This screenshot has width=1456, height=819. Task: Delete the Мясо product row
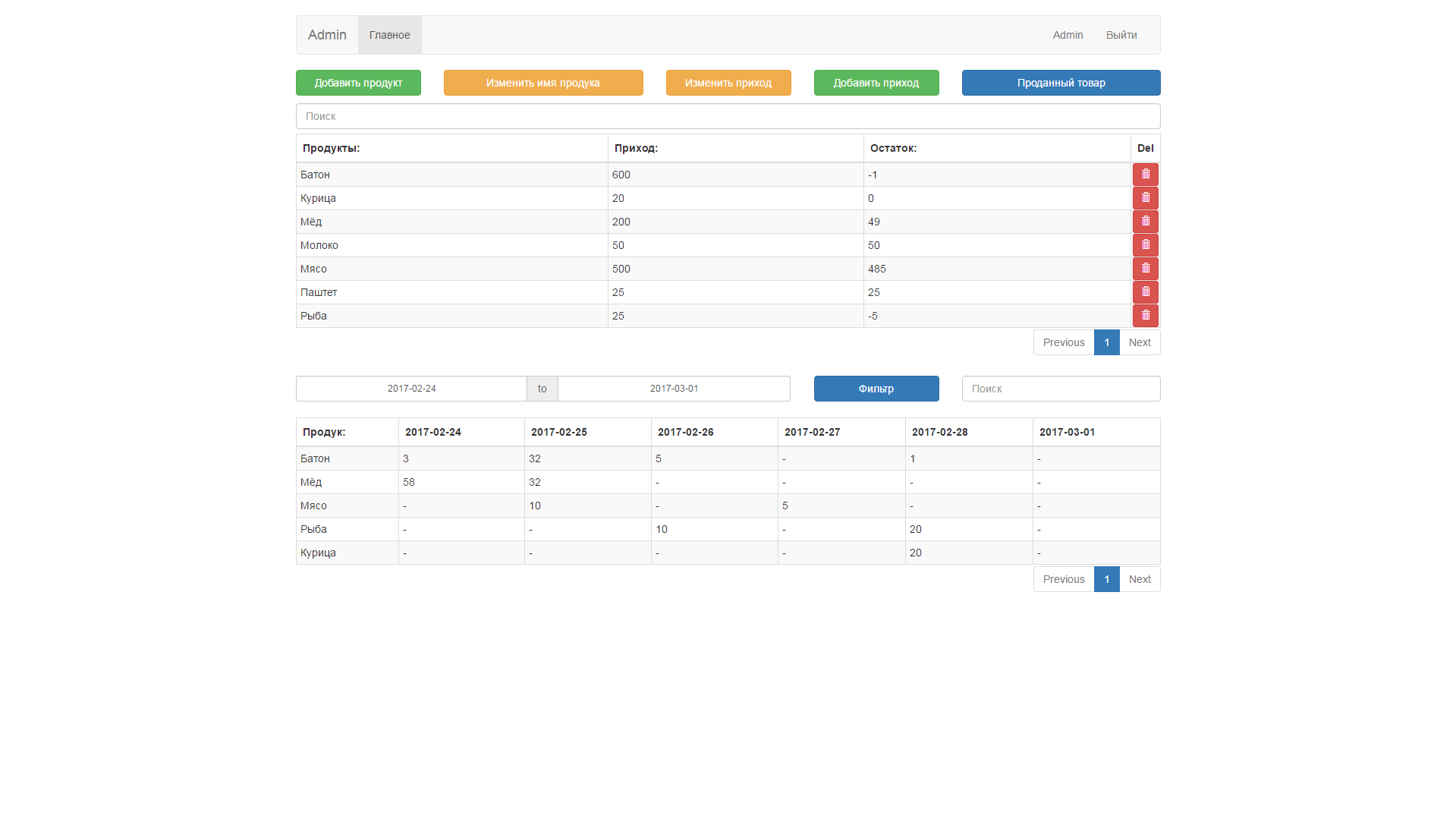[1145, 269]
